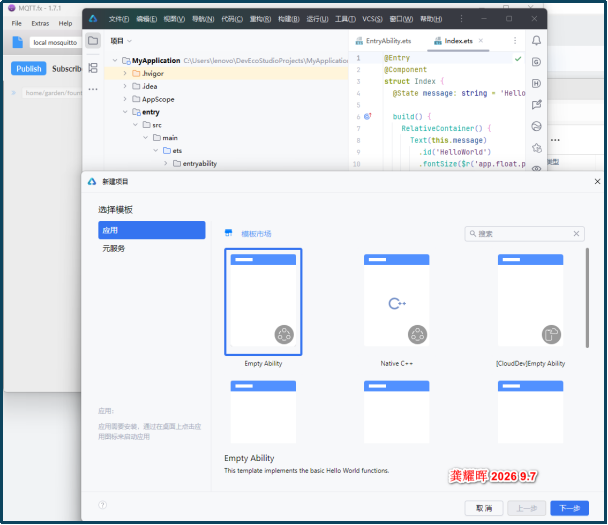
Task: Click the MQTT.fx file icon in toolbar
Action: 17,42
